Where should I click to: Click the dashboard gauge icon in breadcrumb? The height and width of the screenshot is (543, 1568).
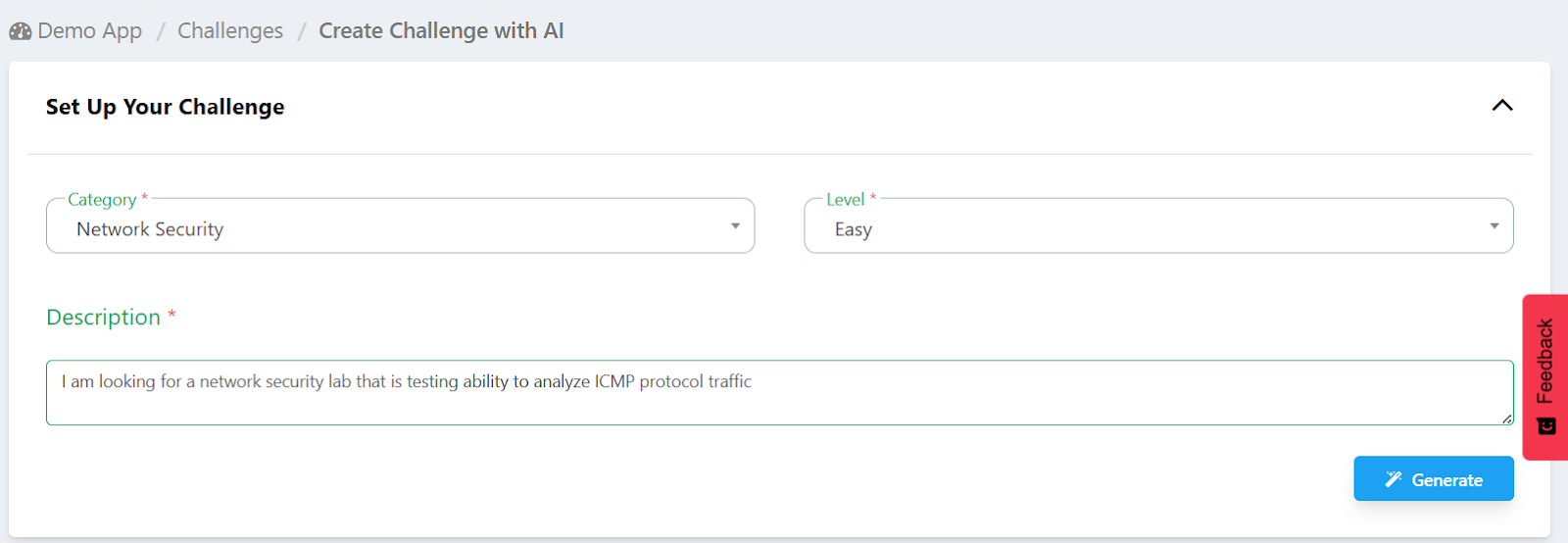21,31
